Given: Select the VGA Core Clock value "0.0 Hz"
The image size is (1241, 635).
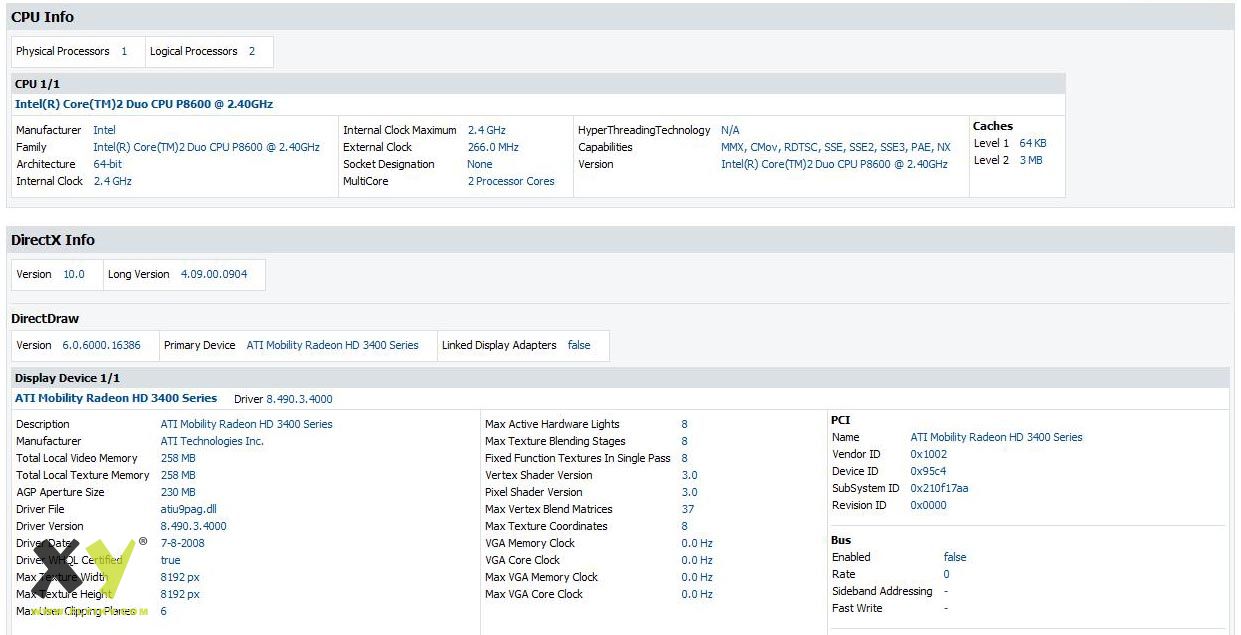Looking at the screenshot, I should pos(697,560).
